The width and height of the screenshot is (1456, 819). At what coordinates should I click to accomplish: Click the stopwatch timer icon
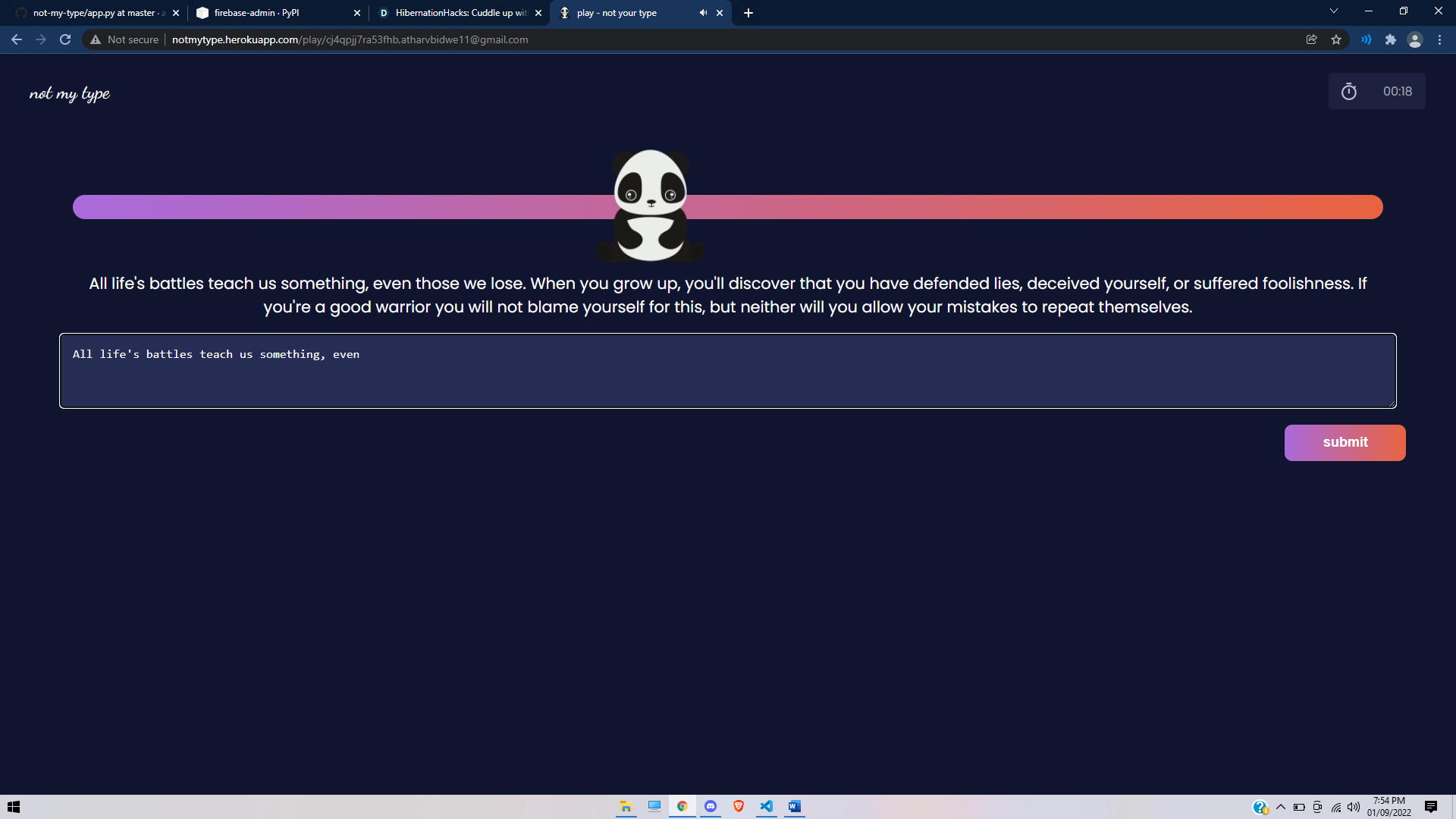coord(1348,92)
